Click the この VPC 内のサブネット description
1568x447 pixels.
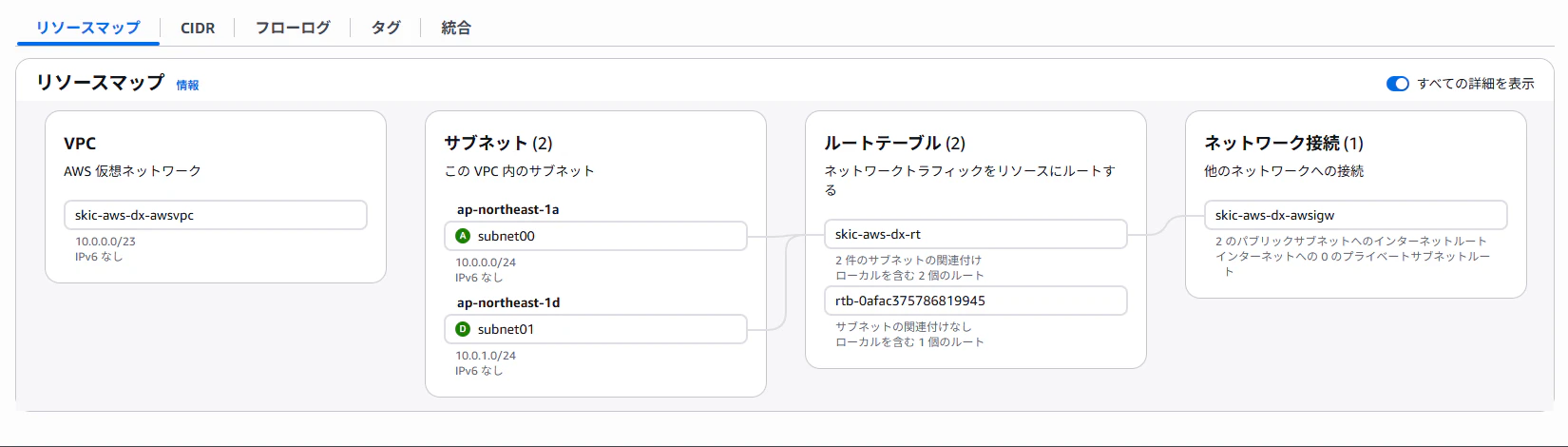pyautogui.click(x=519, y=171)
